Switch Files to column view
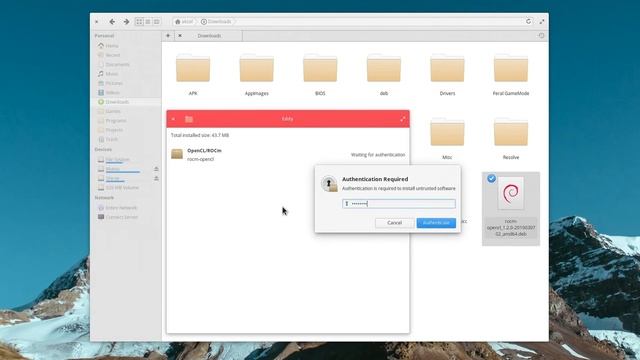This screenshot has width=640, height=360. click(x=156, y=22)
